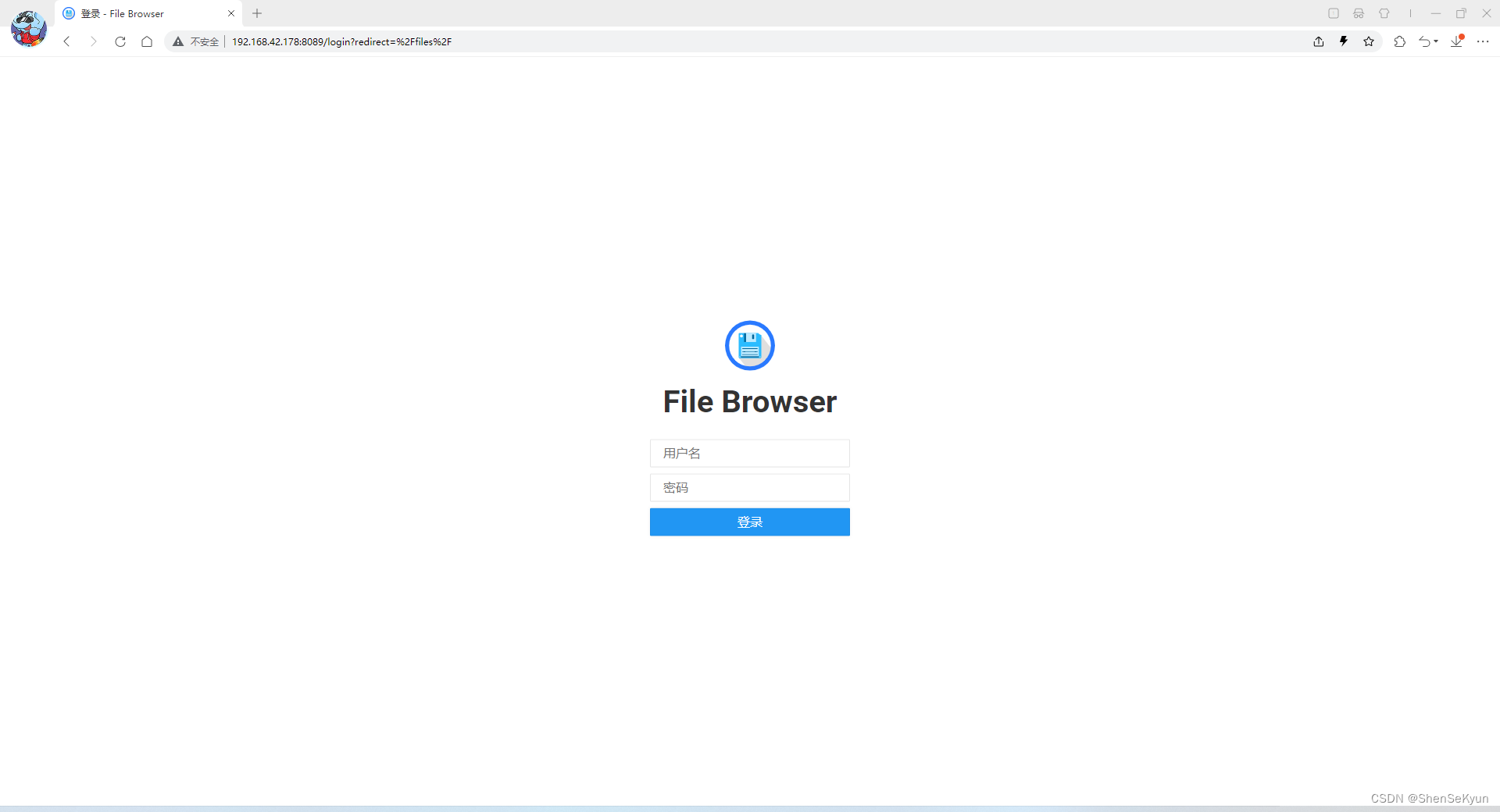Bookmark page with the star icon
The width and height of the screenshot is (1500, 812).
pos(1369,41)
